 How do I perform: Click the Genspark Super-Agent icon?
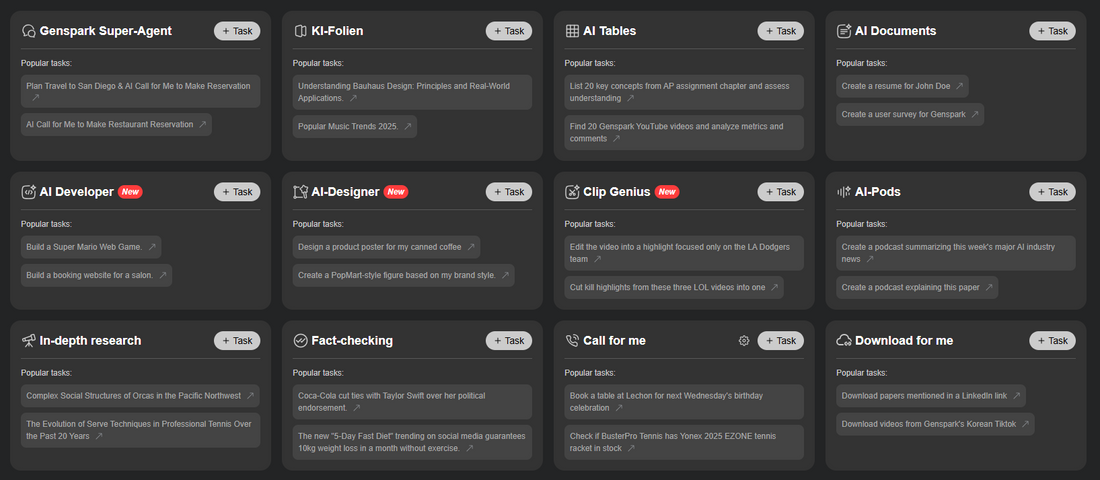click(x=29, y=31)
